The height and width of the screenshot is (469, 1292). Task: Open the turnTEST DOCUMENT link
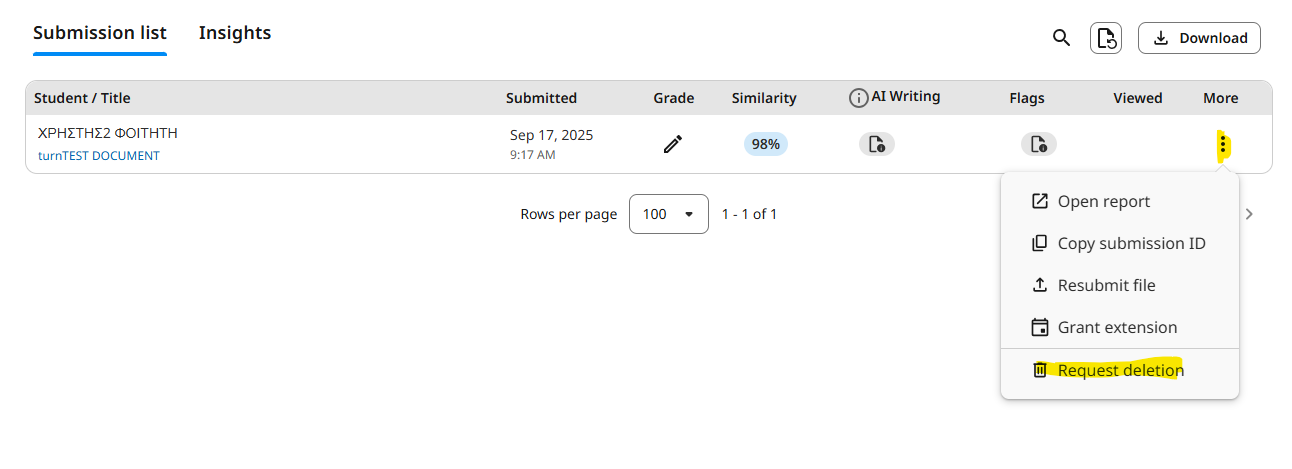click(x=99, y=156)
